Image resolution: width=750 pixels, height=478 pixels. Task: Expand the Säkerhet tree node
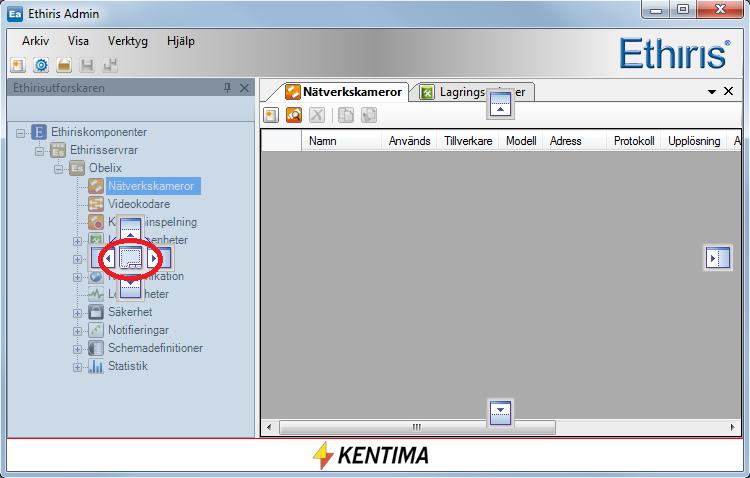[x=77, y=313]
